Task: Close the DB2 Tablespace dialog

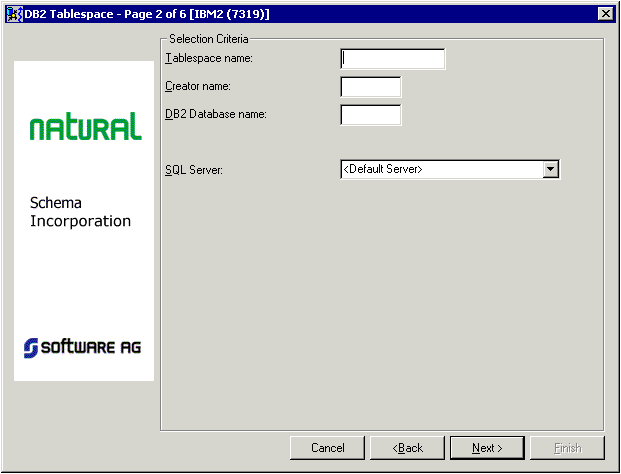Action: 604,13
